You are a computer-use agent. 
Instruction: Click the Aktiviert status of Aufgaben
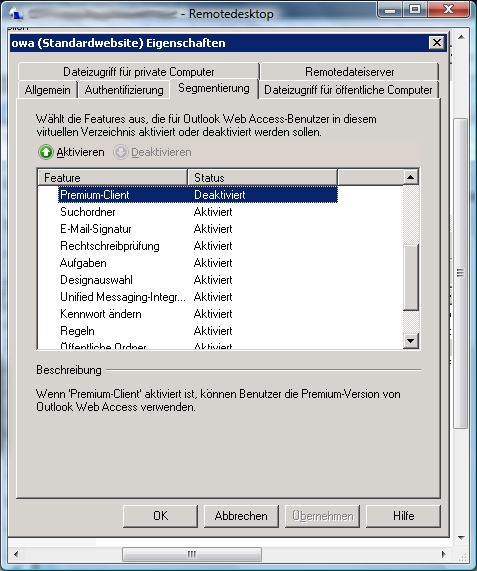tap(213, 263)
